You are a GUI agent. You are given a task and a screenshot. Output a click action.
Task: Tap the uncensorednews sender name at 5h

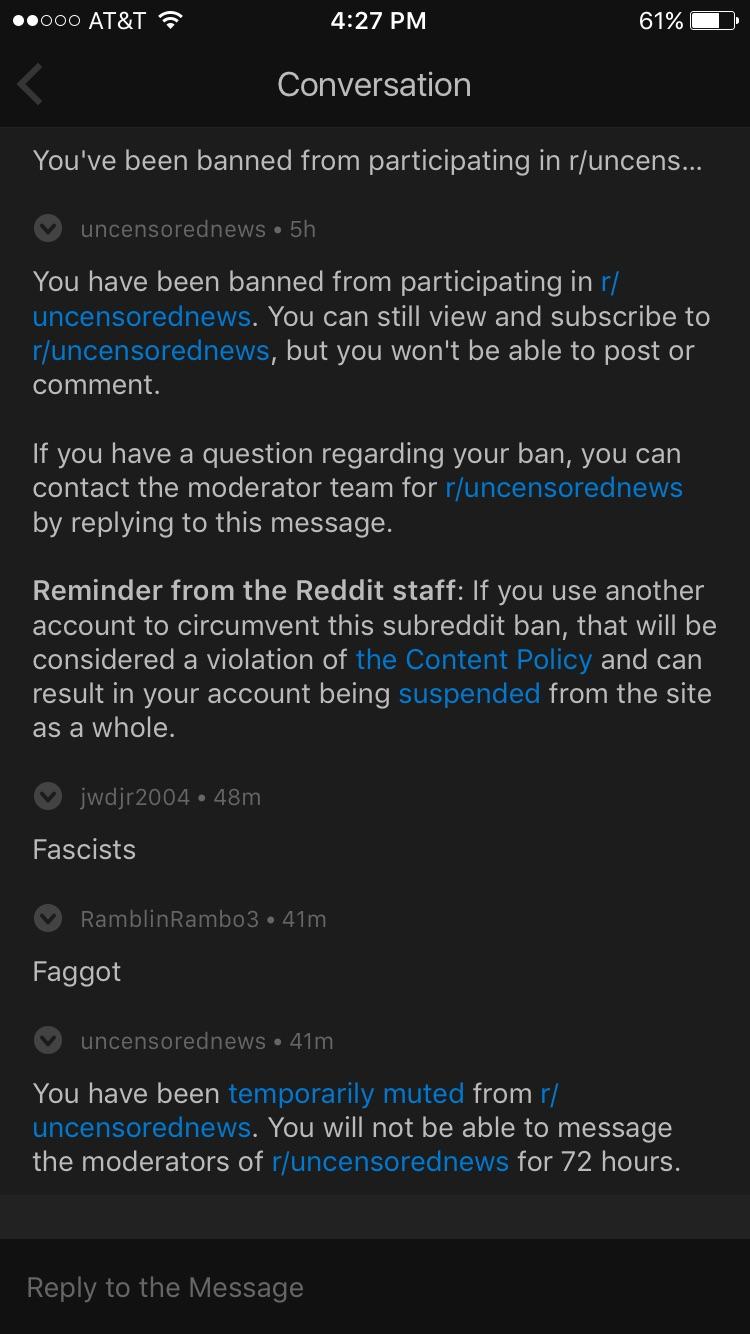point(173,229)
